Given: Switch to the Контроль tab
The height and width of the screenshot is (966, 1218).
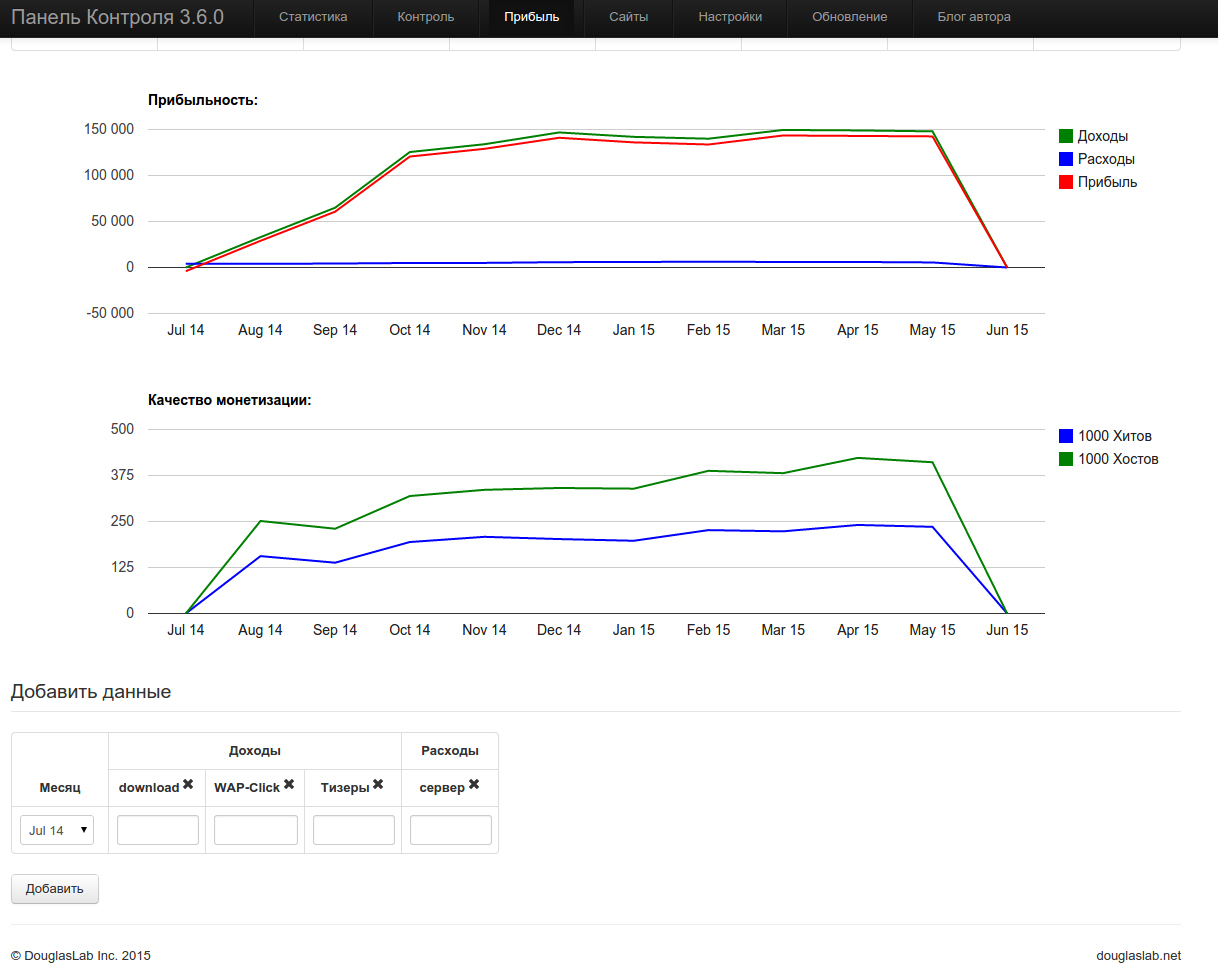Looking at the screenshot, I should pyautogui.click(x=425, y=17).
